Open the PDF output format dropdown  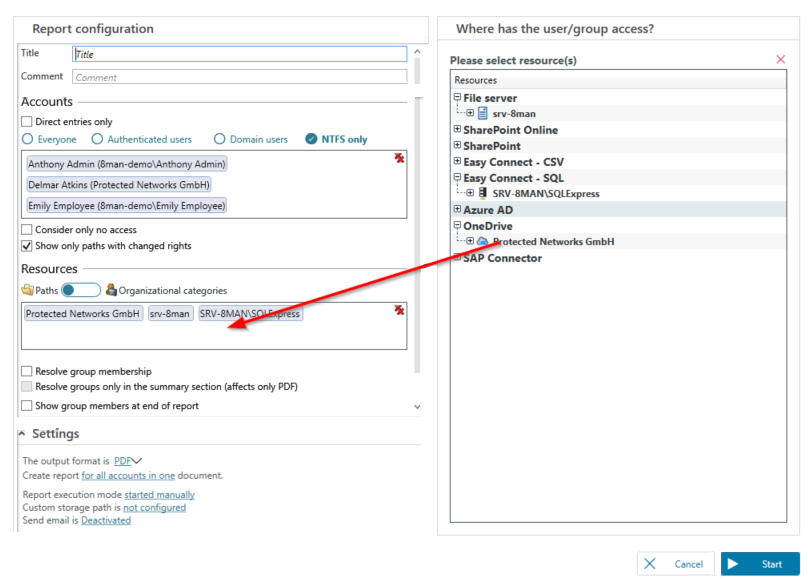(x=129, y=461)
